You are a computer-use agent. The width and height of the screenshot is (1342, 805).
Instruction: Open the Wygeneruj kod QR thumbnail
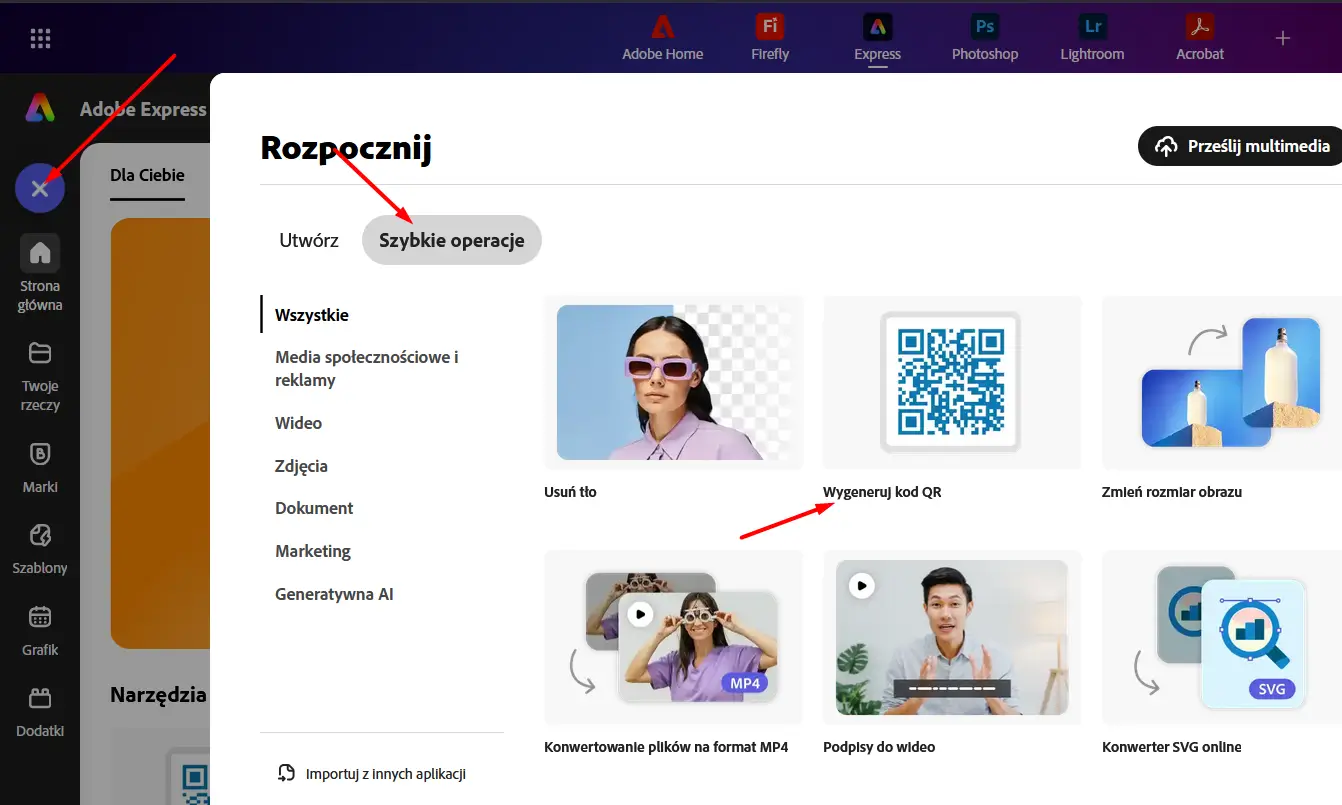[x=951, y=382]
